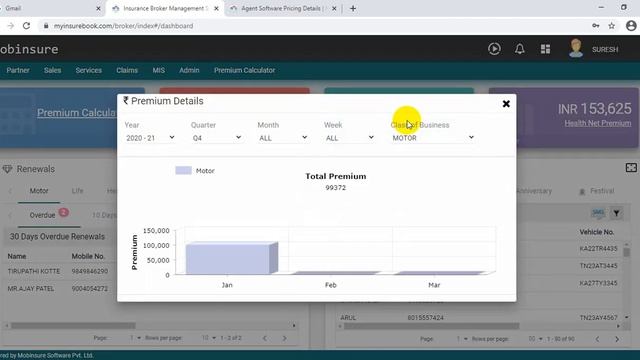Expand the panel with the fullscreen icon

(x=631, y=168)
